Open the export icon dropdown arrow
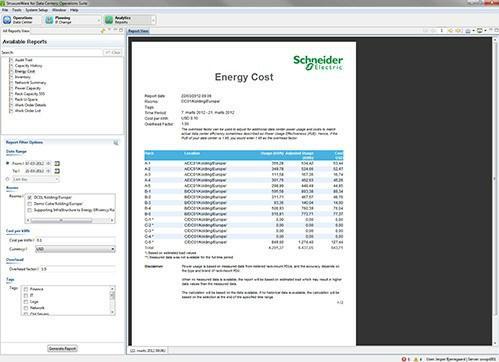Image resolution: width=499 pixels, height=362 pixels. [x=473, y=31]
